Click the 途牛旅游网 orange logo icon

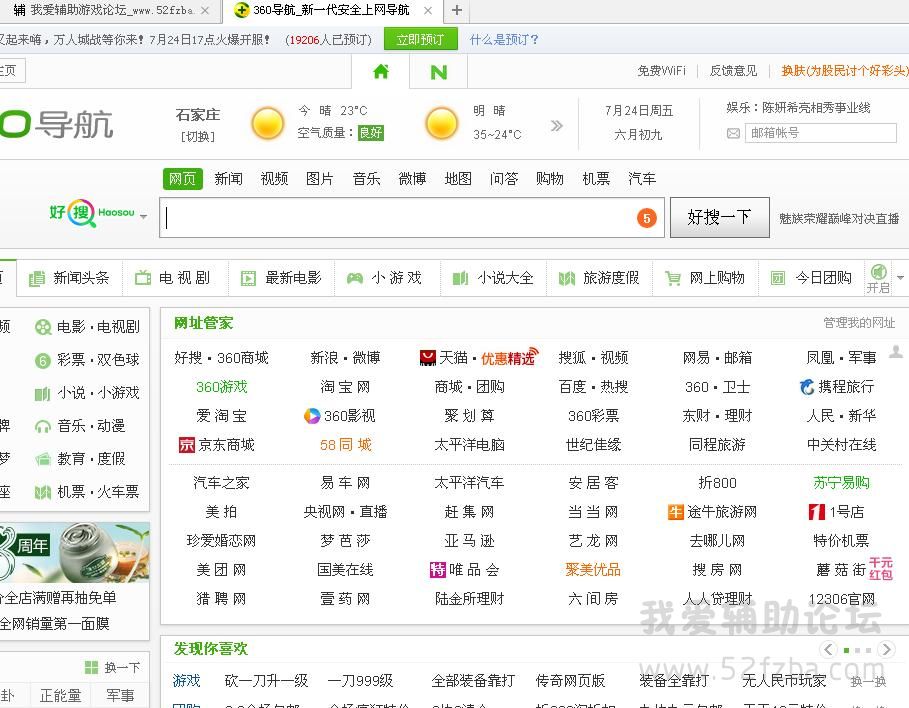point(675,512)
